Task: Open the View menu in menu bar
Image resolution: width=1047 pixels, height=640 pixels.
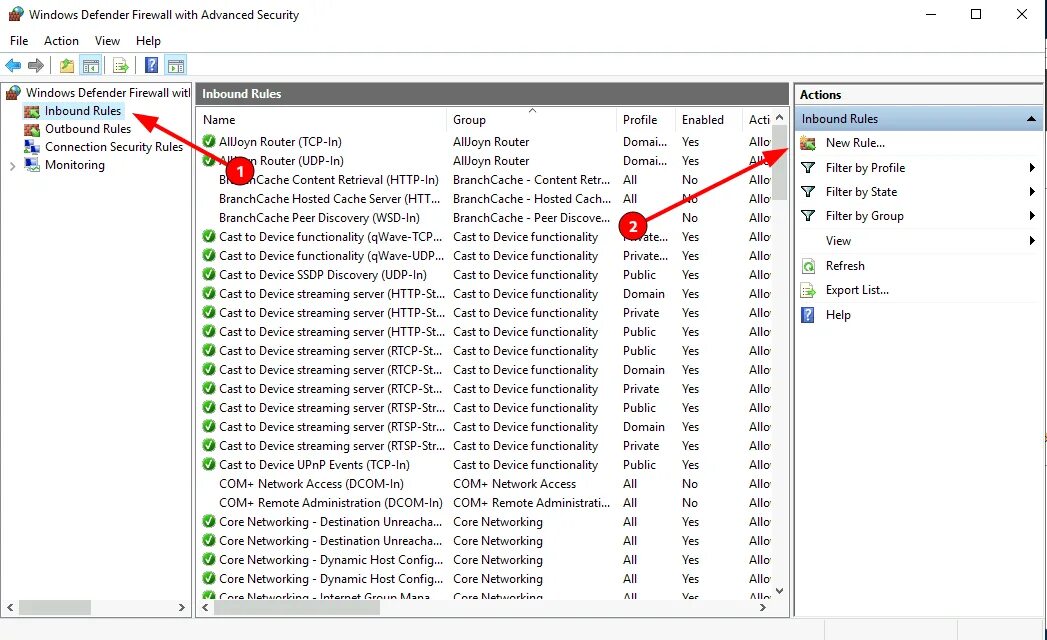Action: pos(107,41)
